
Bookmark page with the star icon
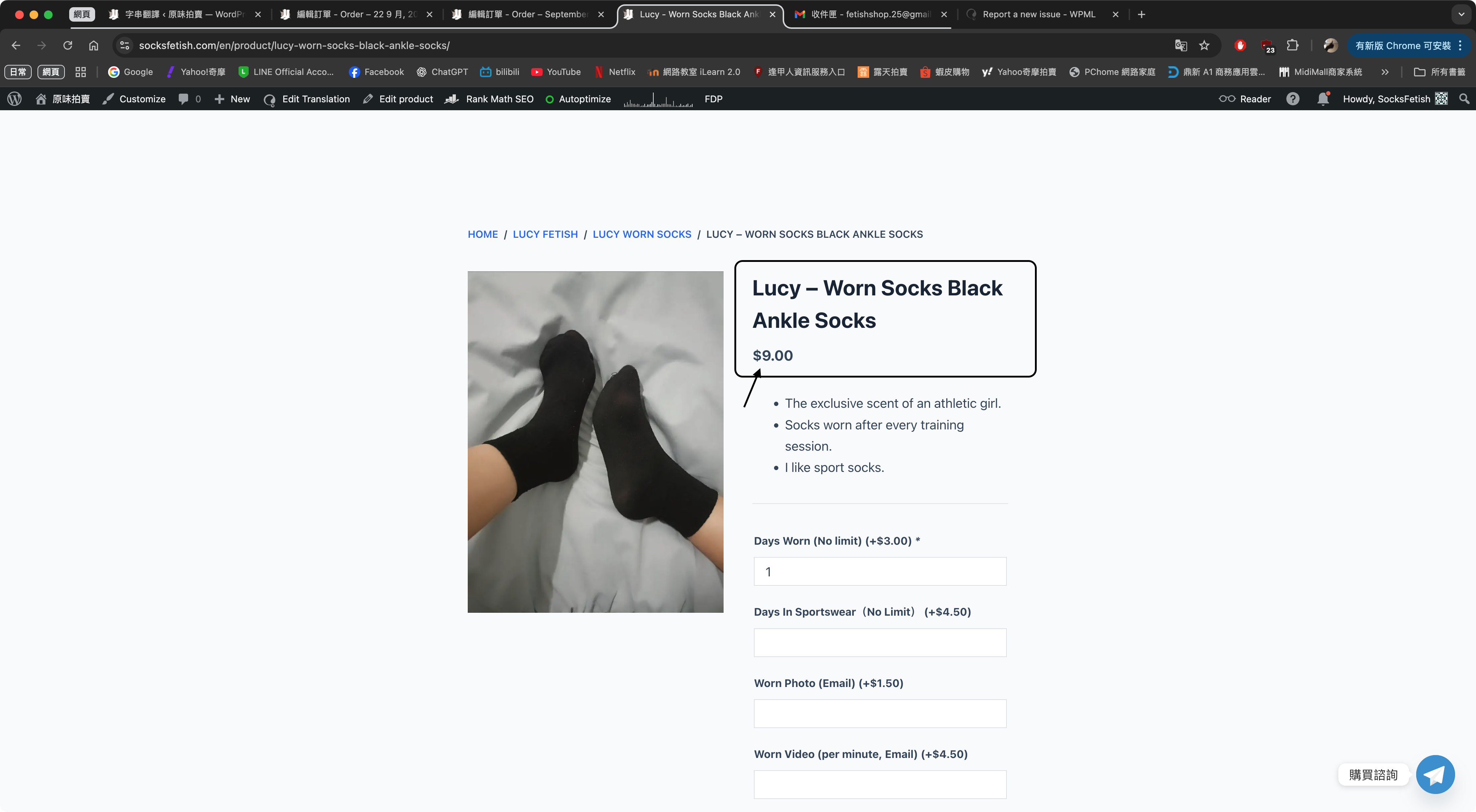click(1204, 45)
